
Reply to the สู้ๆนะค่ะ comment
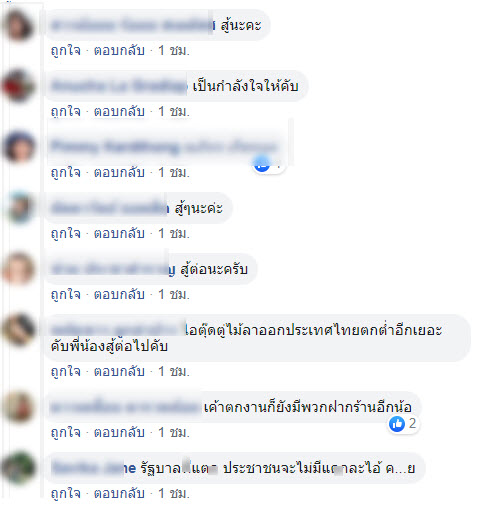coord(119,233)
